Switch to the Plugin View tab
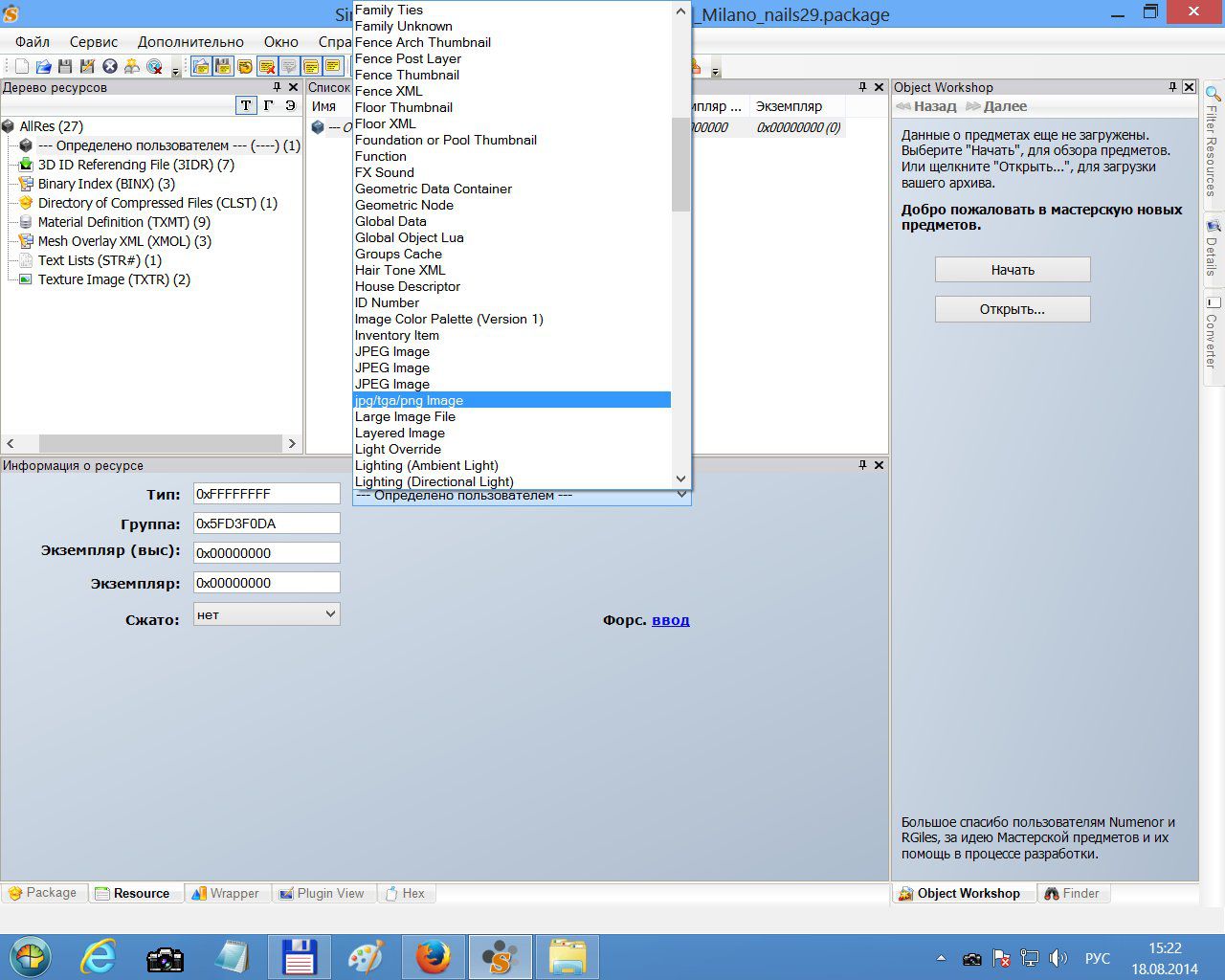1225x980 pixels. pos(322,893)
